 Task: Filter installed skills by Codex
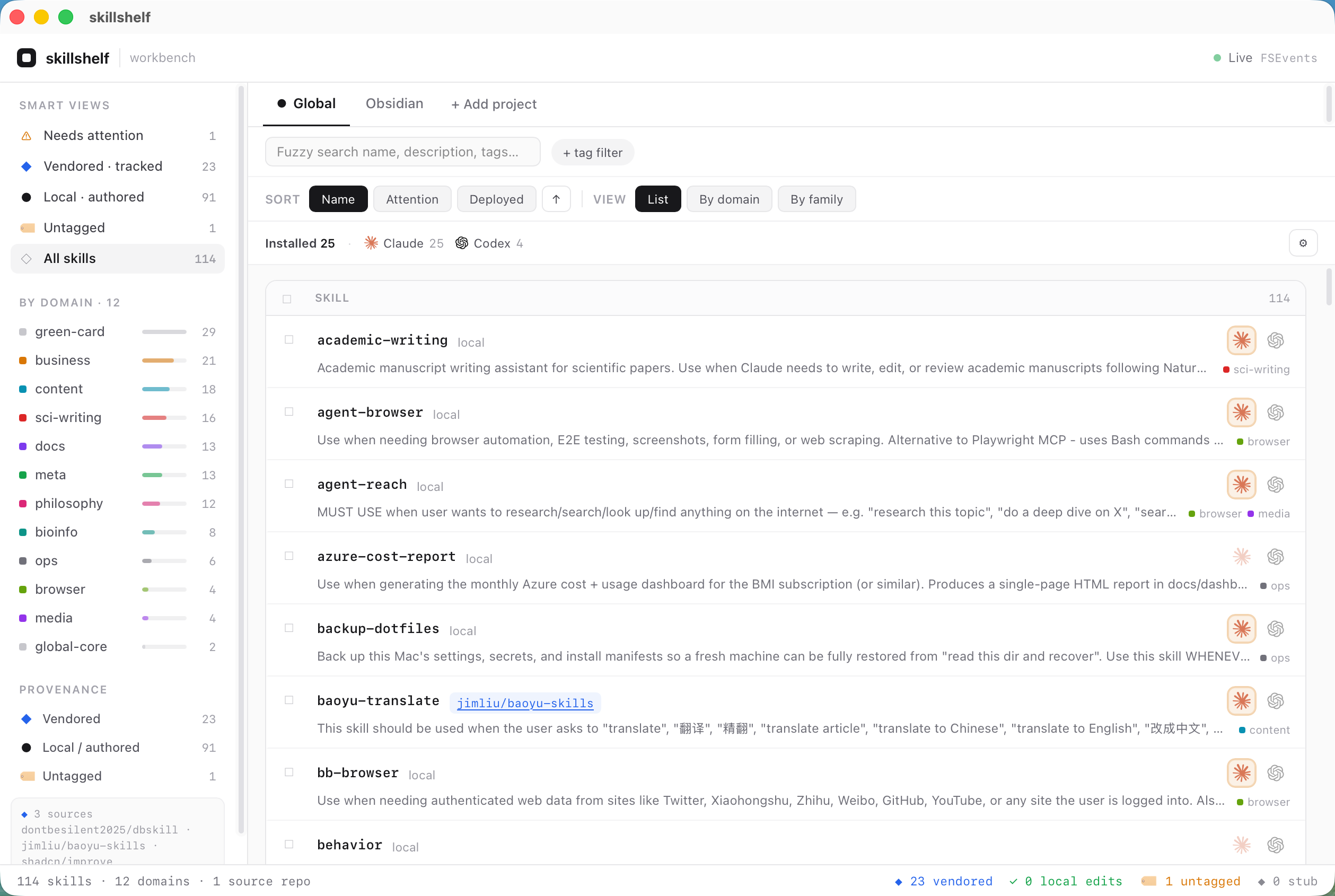[489, 243]
